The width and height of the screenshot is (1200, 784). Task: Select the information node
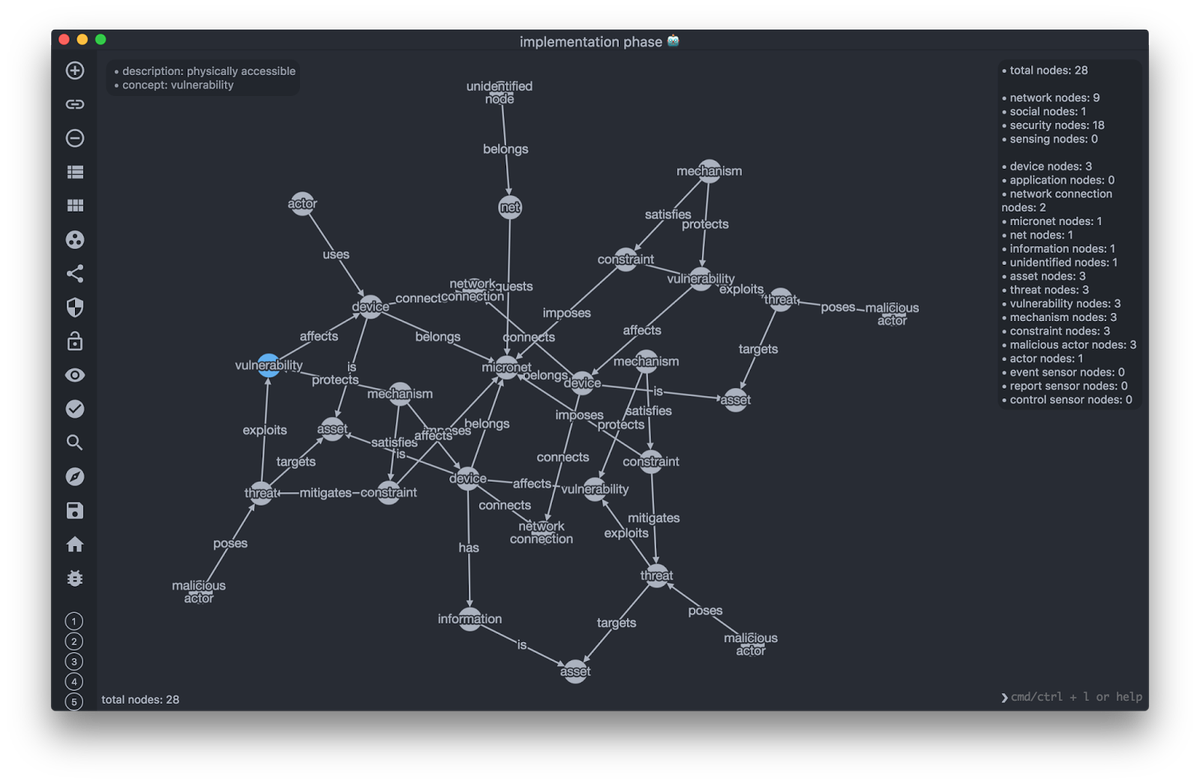click(x=470, y=619)
